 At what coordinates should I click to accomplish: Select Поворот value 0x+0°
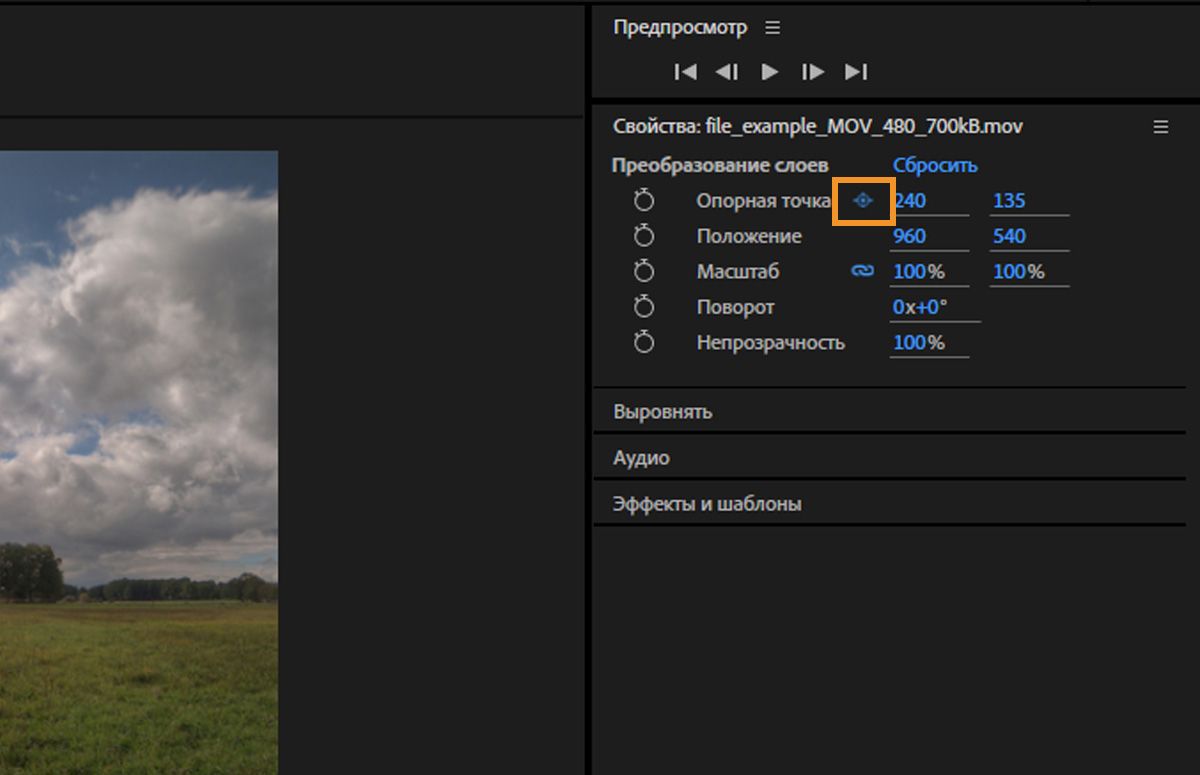[919, 307]
